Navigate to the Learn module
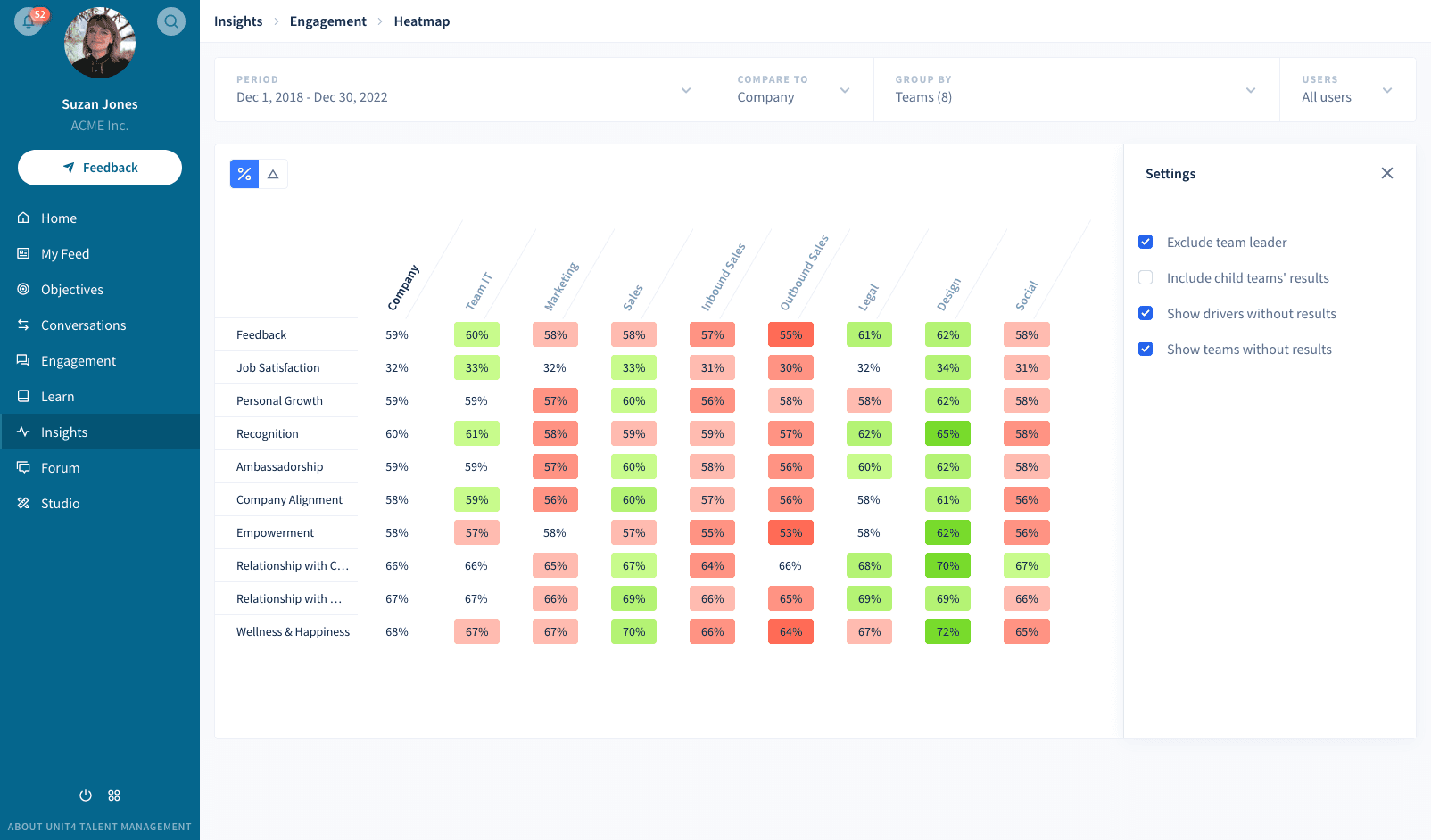 click(57, 396)
